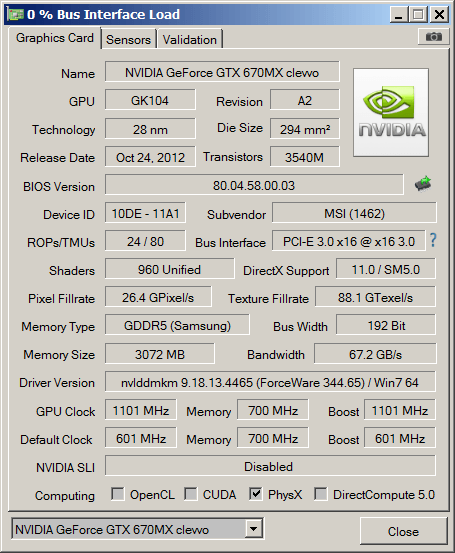Click the Driver Version field nvlddmkm

click(270, 381)
